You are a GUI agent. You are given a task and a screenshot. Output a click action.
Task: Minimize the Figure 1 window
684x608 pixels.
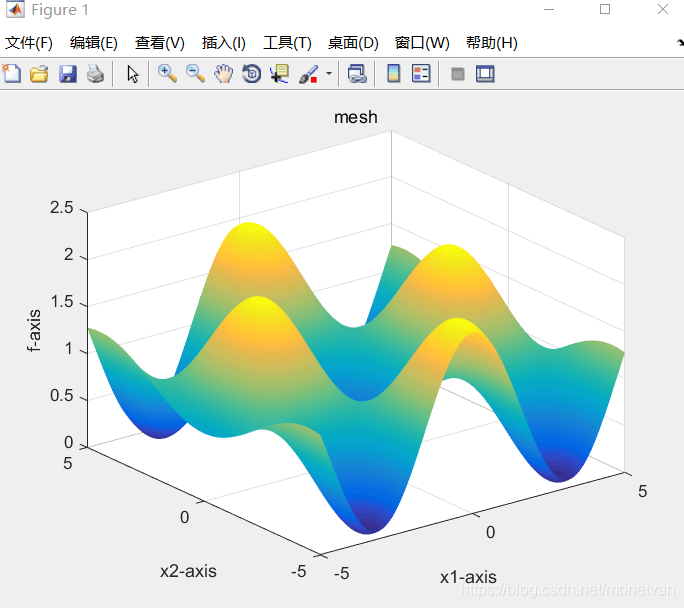click(549, 9)
